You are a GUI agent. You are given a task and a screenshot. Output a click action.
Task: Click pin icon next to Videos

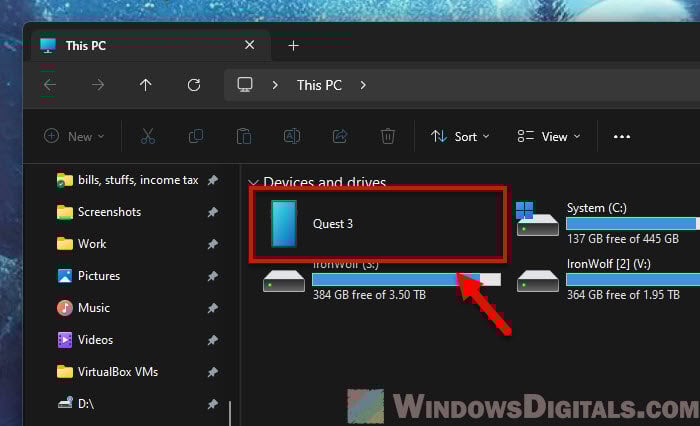point(212,340)
